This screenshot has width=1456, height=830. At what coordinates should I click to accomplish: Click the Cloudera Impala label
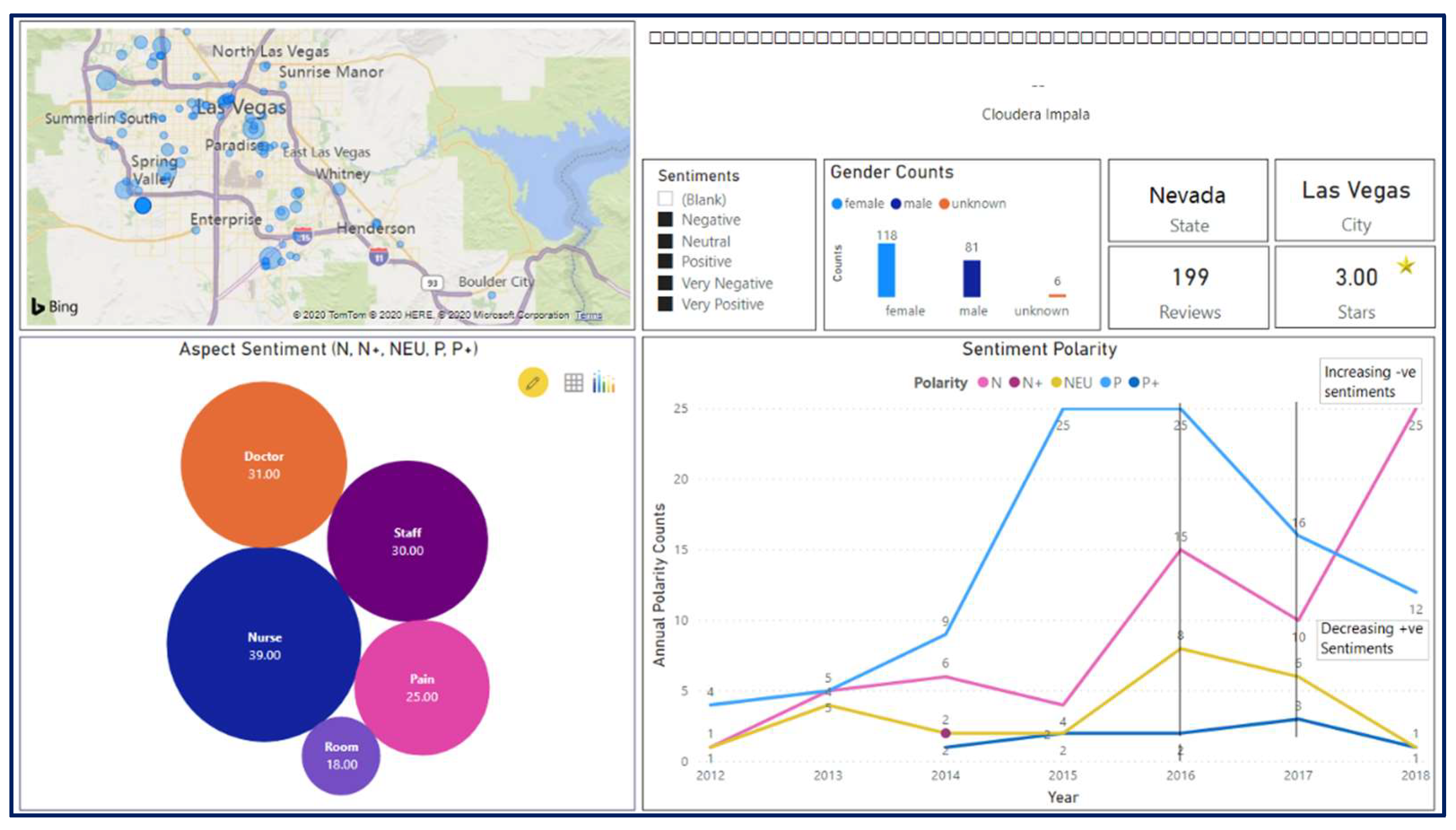coord(1035,115)
